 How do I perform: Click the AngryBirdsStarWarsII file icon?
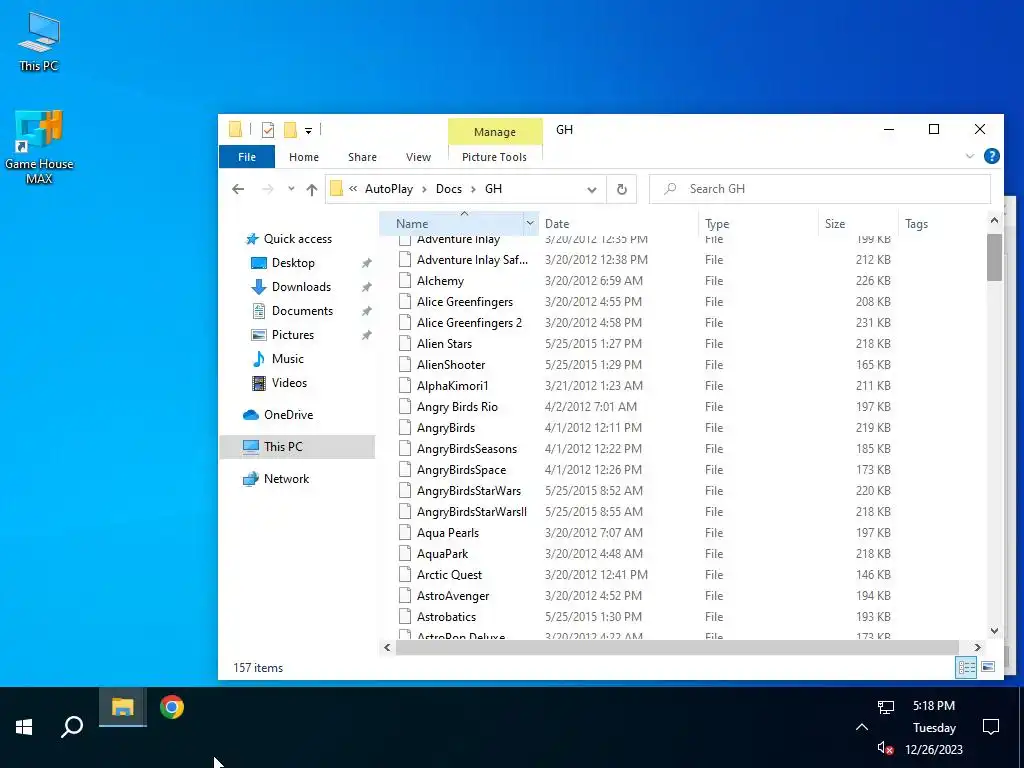click(x=405, y=511)
